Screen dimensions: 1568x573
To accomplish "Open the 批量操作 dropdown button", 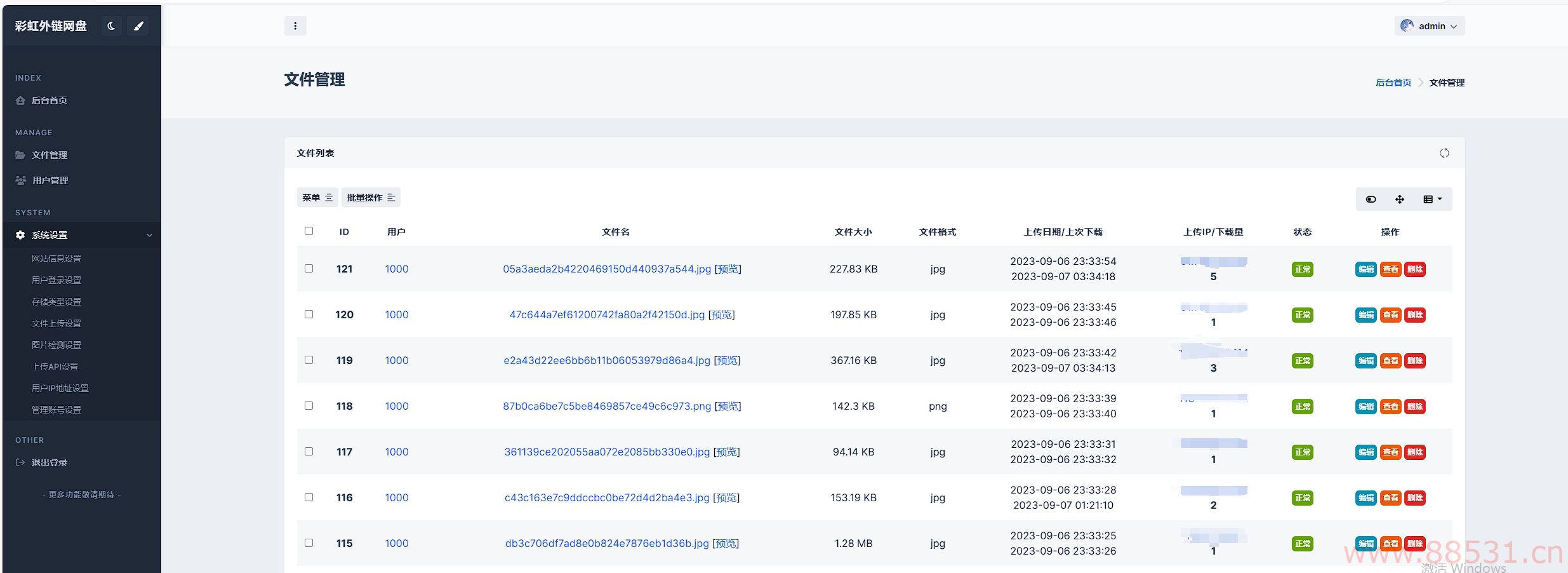I will click(x=371, y=198).
